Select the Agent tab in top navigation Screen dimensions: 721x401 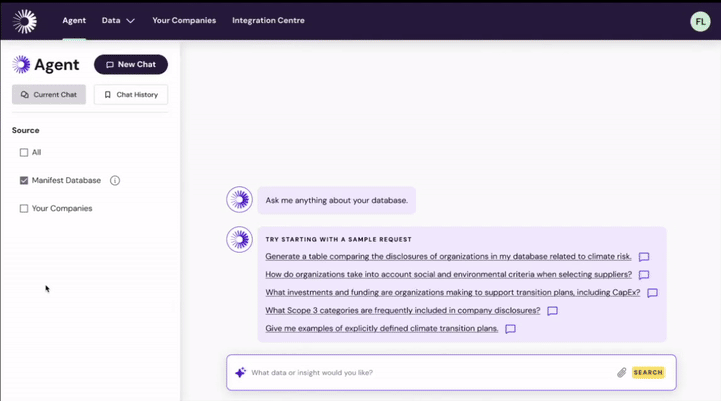[x=74, y=20]
